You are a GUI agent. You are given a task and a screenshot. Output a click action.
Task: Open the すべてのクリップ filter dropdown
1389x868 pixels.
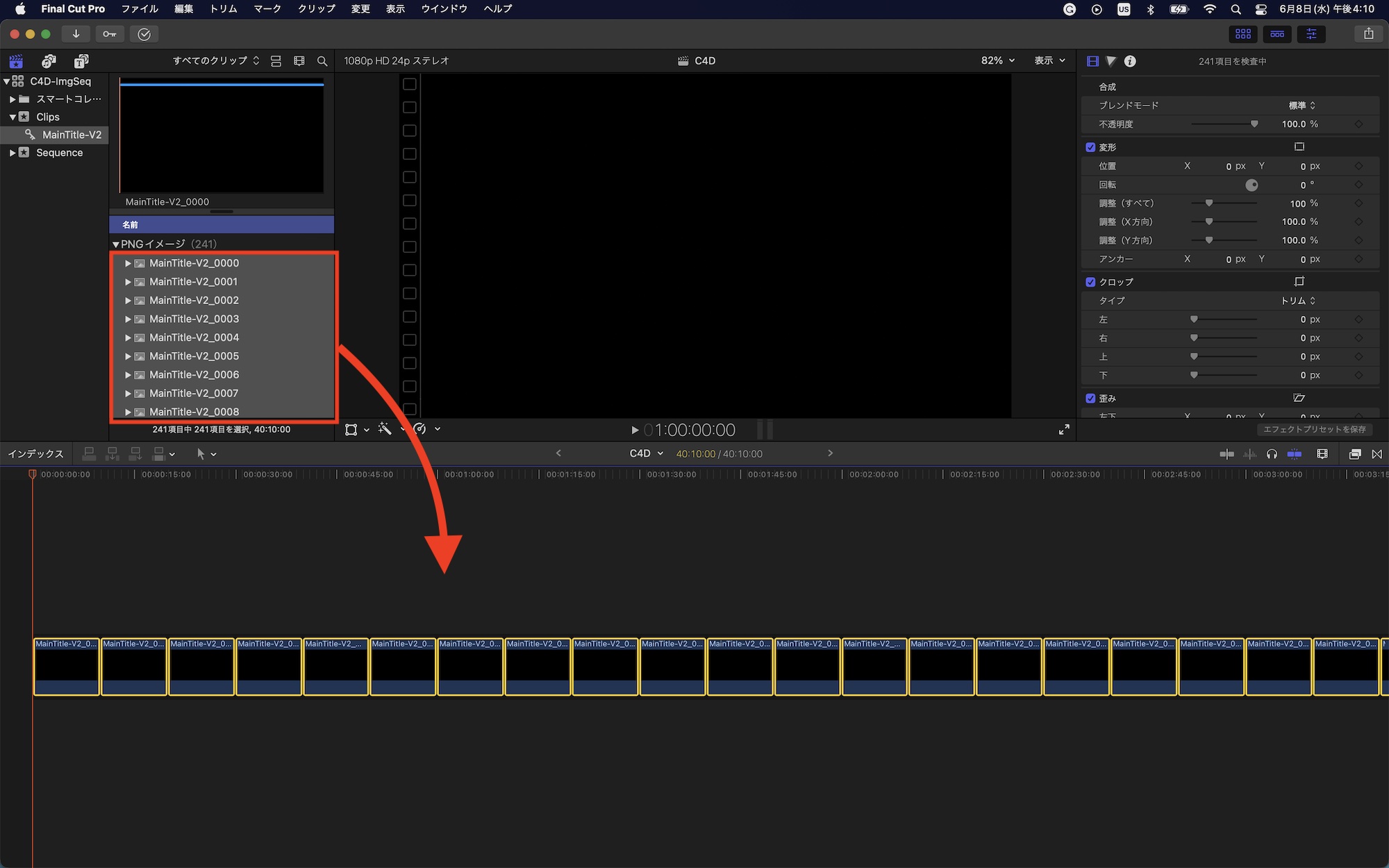pos(216,61)
